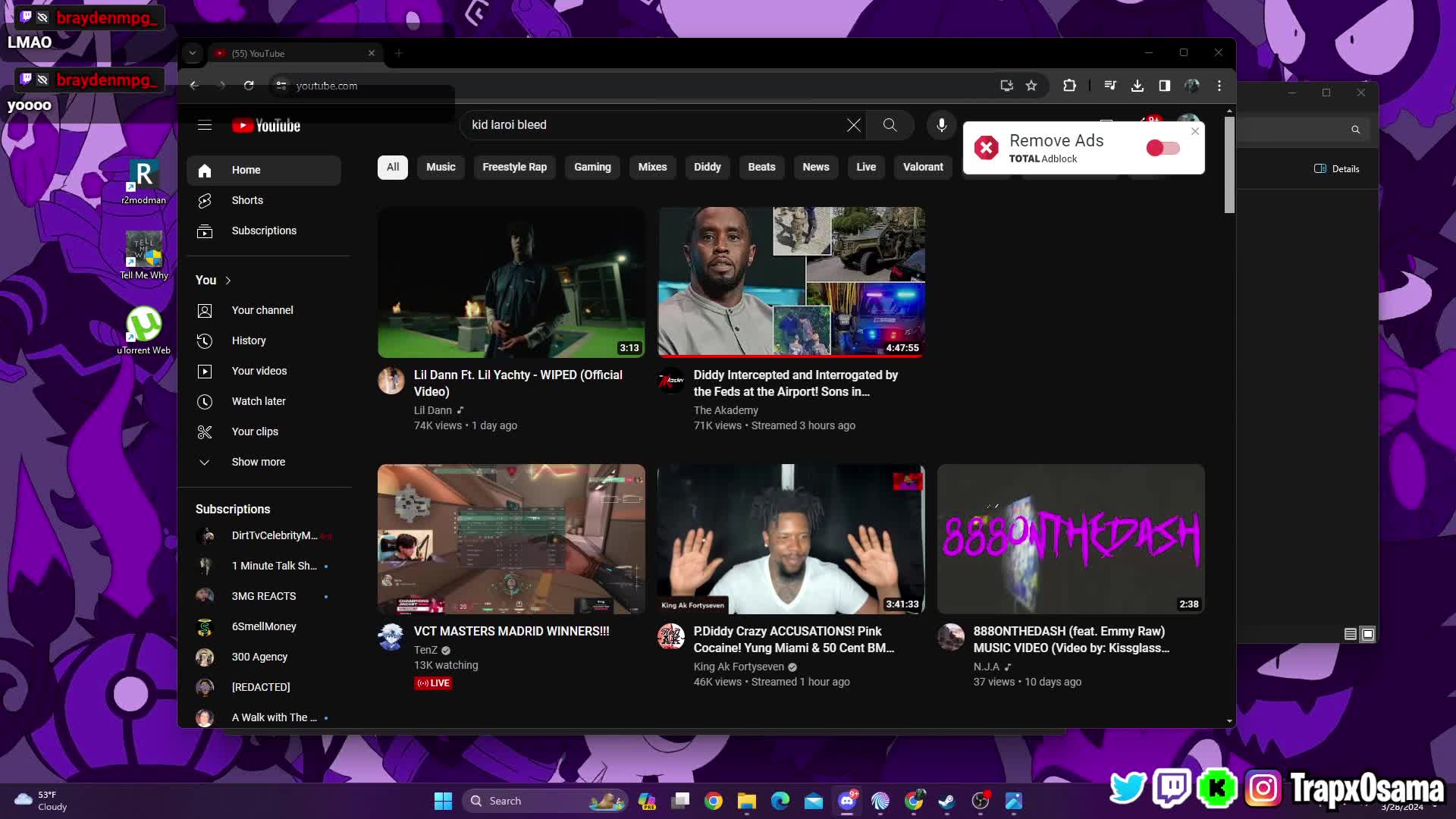This screenshot has height=819, width=1456.
Task: View site information icon in the address bar
Action: [x=281, y=86]
